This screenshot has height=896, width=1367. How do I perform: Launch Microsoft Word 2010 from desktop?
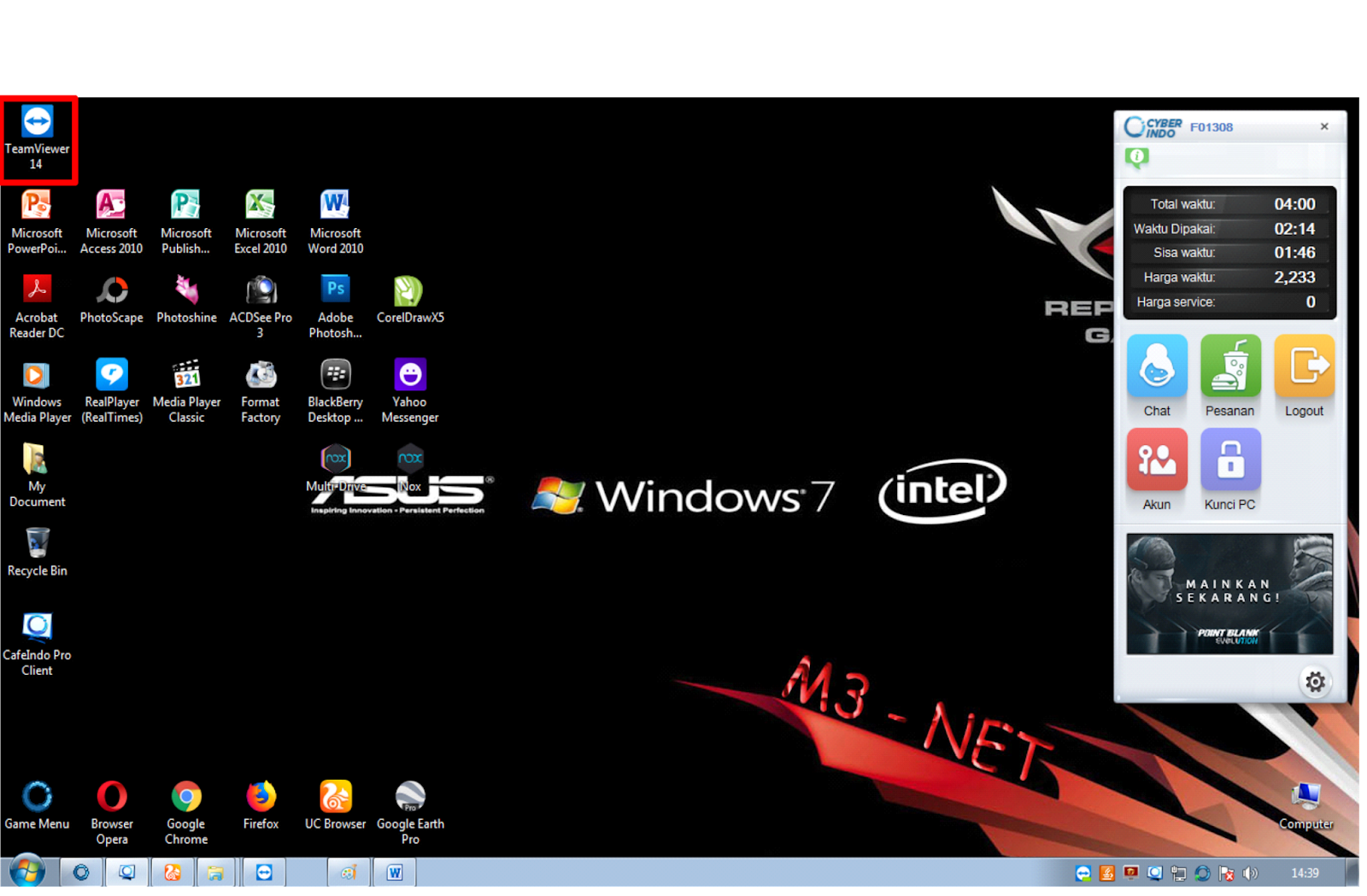tap(335, 222)
